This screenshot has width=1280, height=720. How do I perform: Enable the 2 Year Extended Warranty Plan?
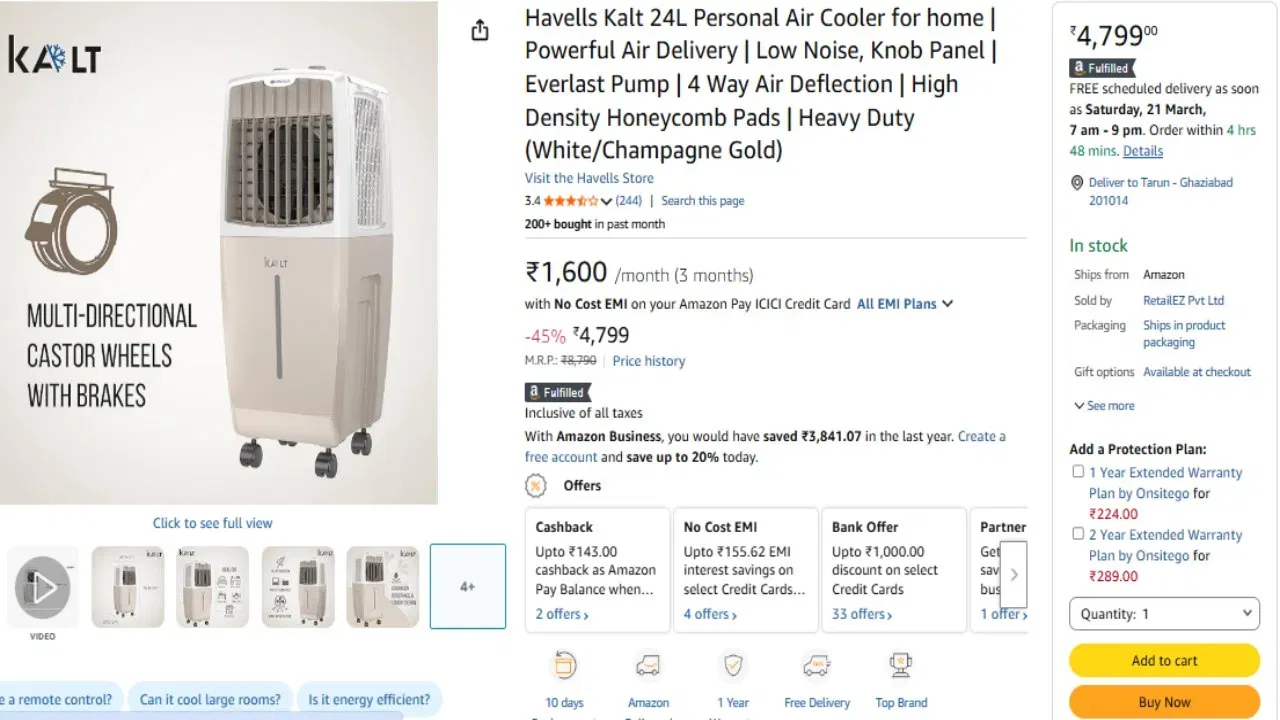pyautogui.click(x=1077, y=533)
